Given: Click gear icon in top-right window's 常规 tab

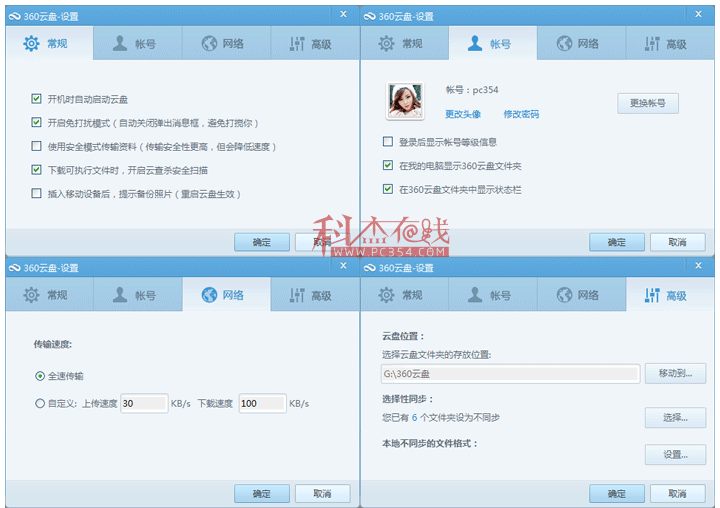Looking at the screenshot, I should point(386,44).
